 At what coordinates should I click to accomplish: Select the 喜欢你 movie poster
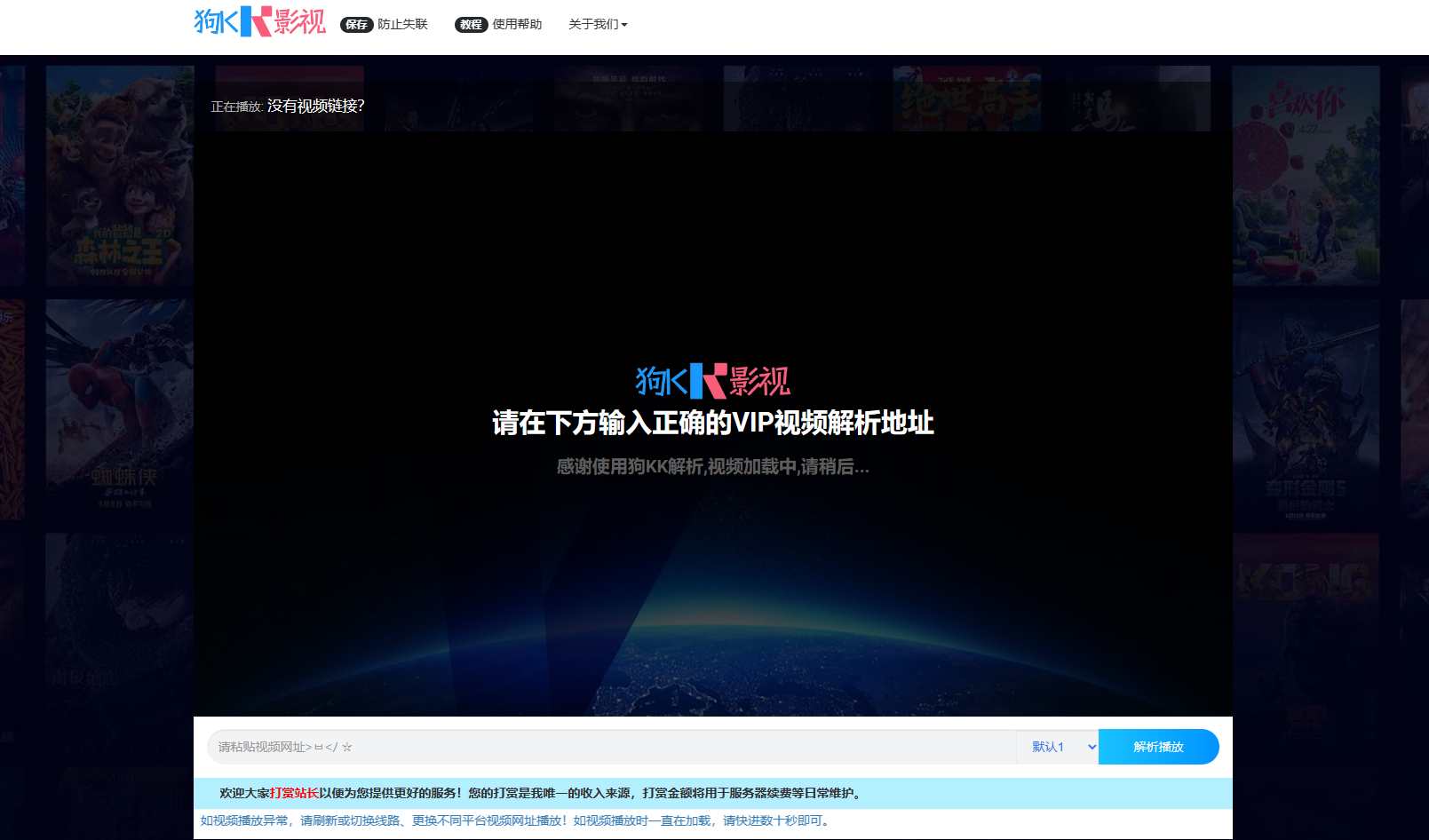click(1306, 178)
